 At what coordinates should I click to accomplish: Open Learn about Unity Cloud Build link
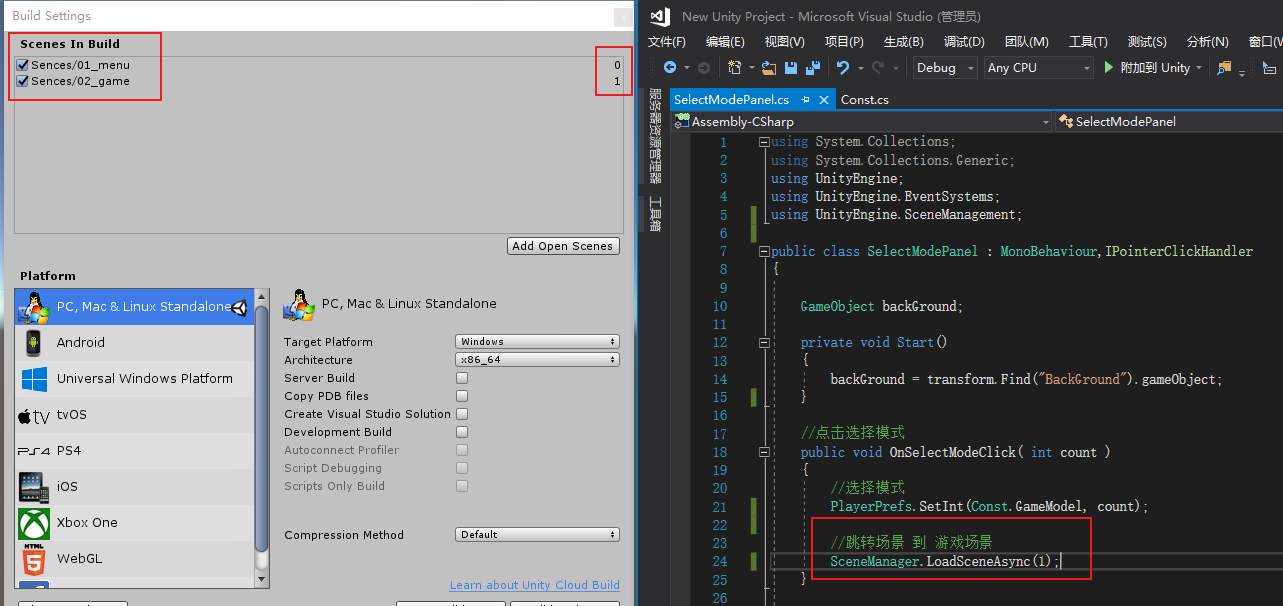(x=535, y=585)
